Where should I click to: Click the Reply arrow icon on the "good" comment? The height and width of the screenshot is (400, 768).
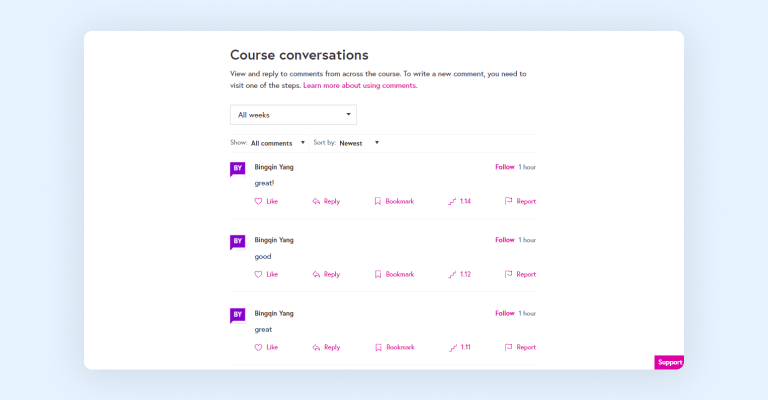[316, 274]
